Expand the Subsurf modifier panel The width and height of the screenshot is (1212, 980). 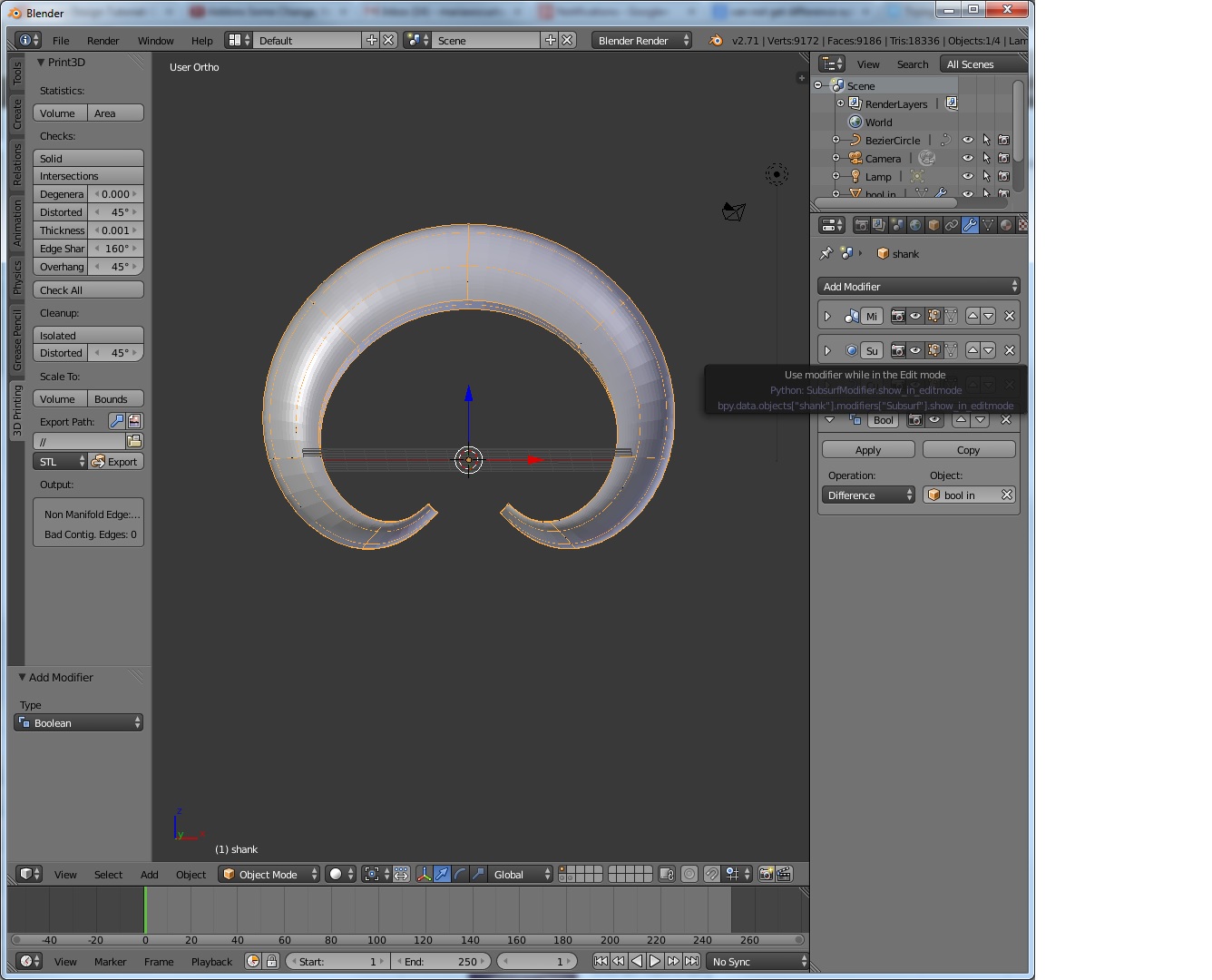pos(827,350)
